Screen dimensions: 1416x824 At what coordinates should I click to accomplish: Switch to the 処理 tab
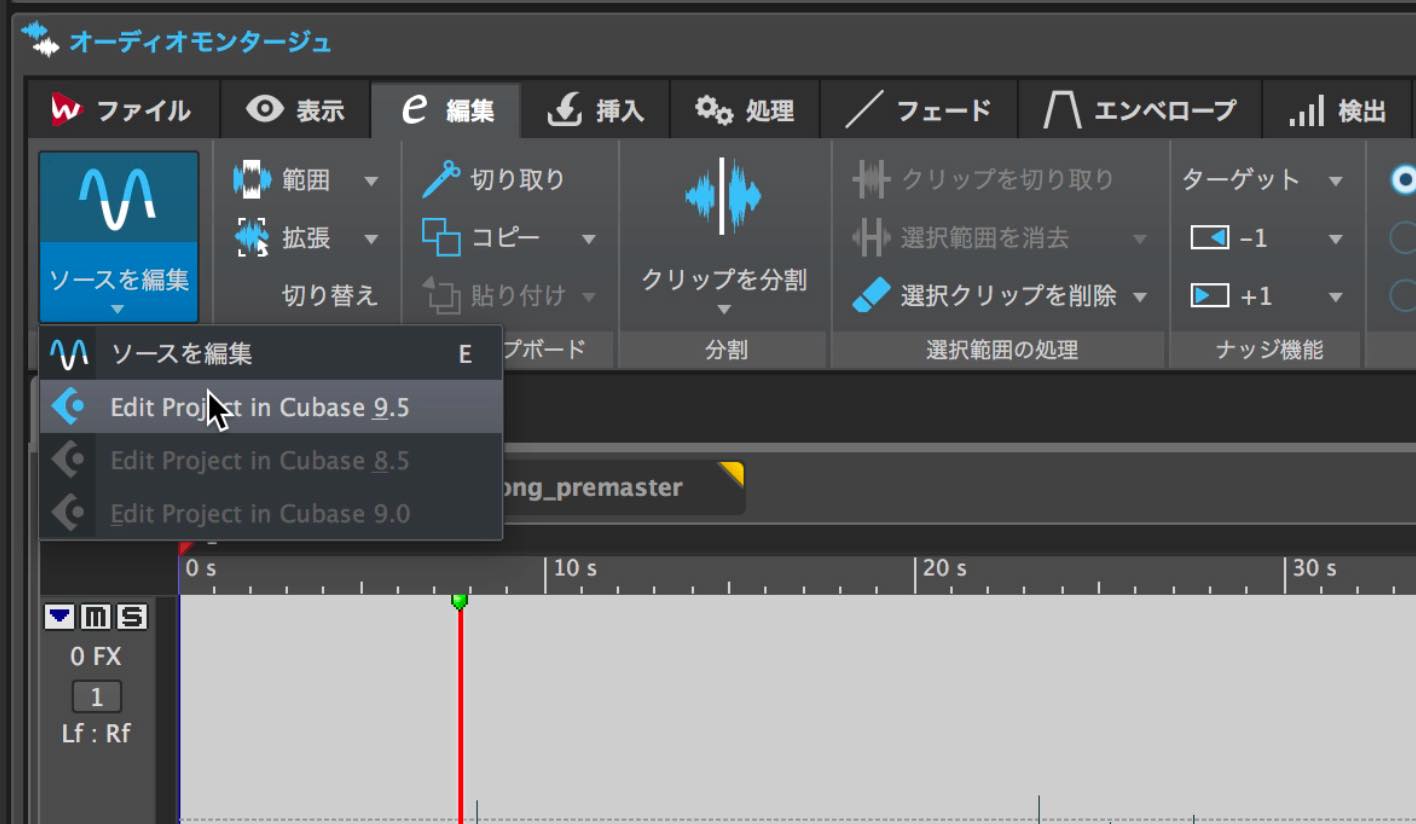744,110
